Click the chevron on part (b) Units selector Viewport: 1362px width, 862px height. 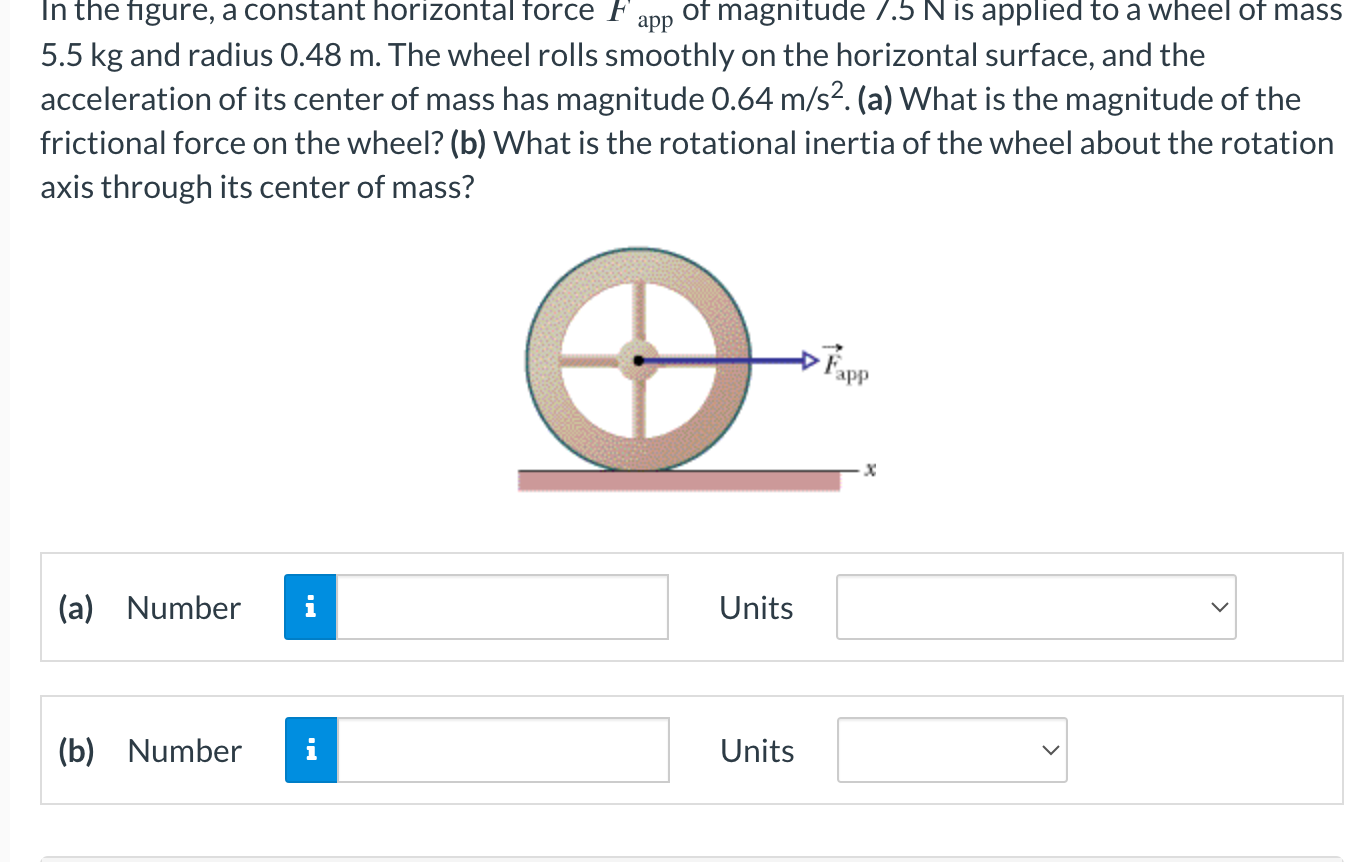[x=1048, y=749]
